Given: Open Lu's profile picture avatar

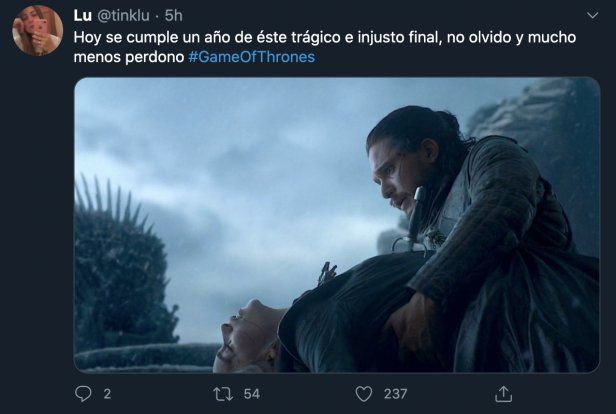Looking at the screenshot, I should click(x=37, y=31).
